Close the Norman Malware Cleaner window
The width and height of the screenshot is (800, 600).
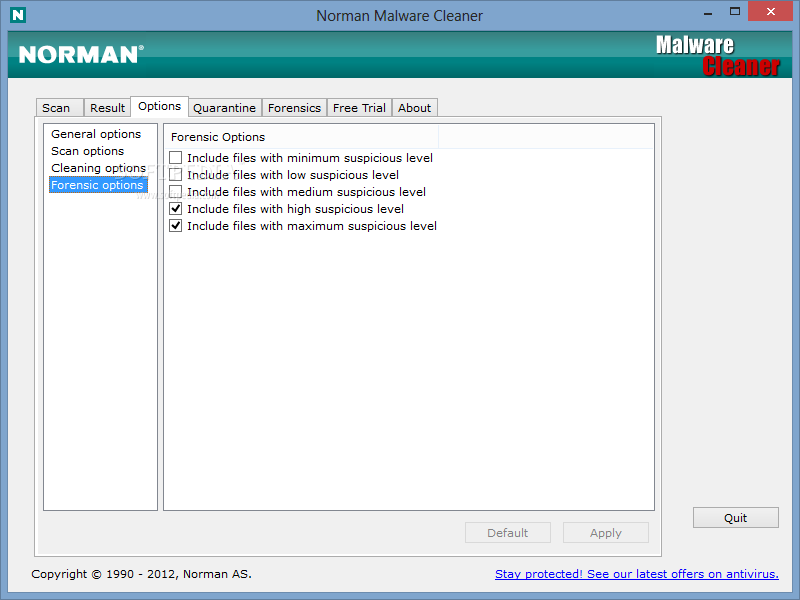(x=770, y=11)
